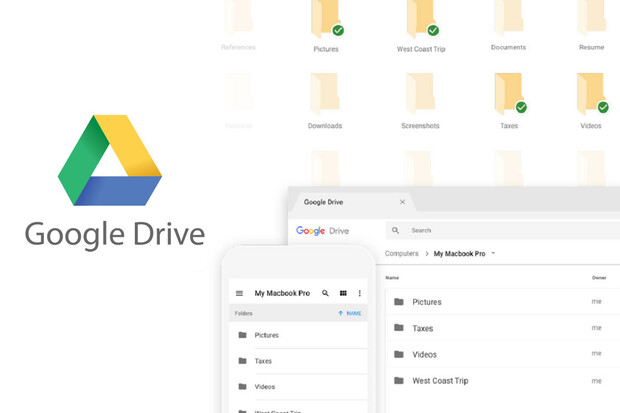
Task: Open the Pictures folder icon with checkmark
Action: [327, 19]
